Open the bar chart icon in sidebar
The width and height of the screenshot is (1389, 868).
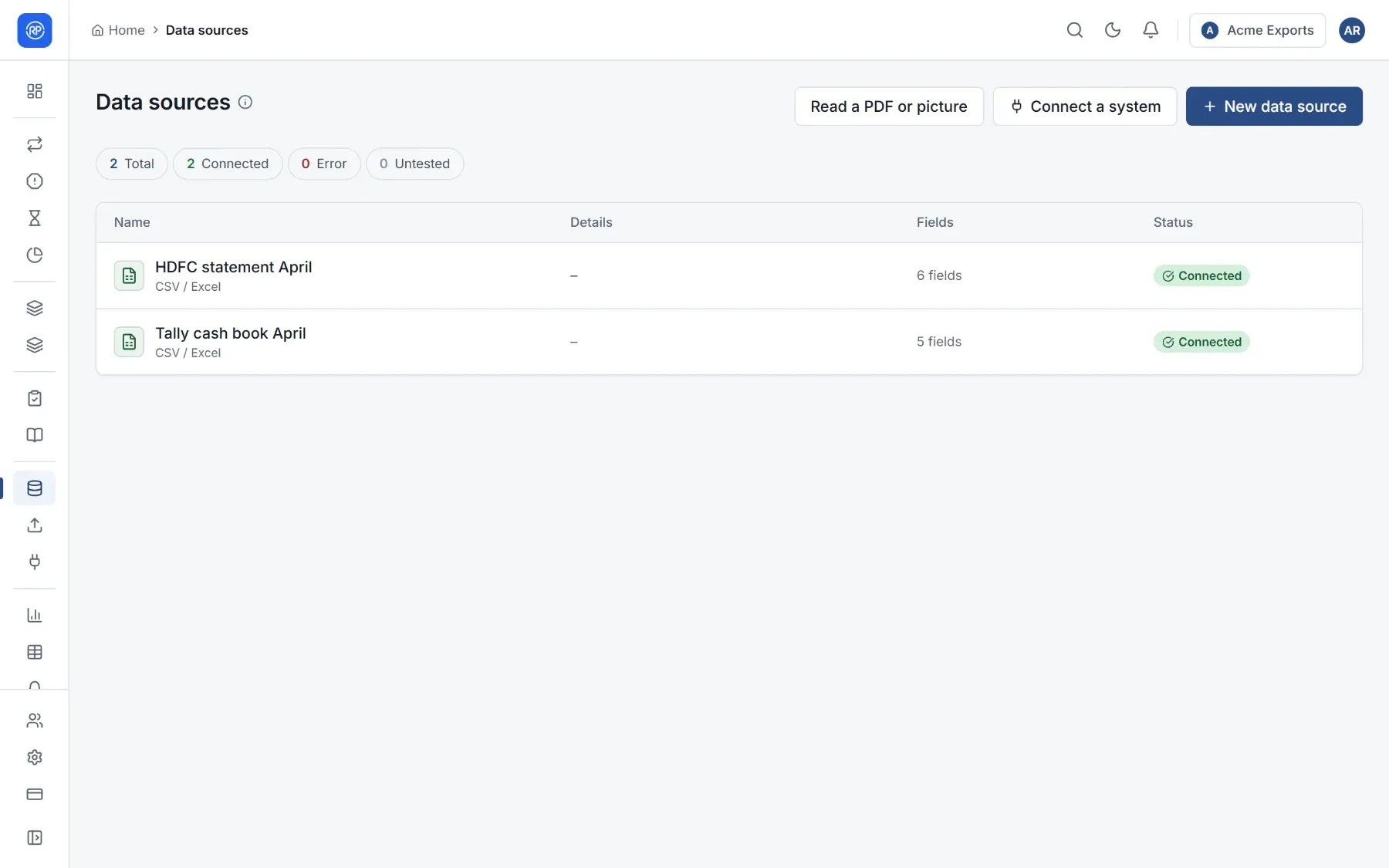point(35,615)
